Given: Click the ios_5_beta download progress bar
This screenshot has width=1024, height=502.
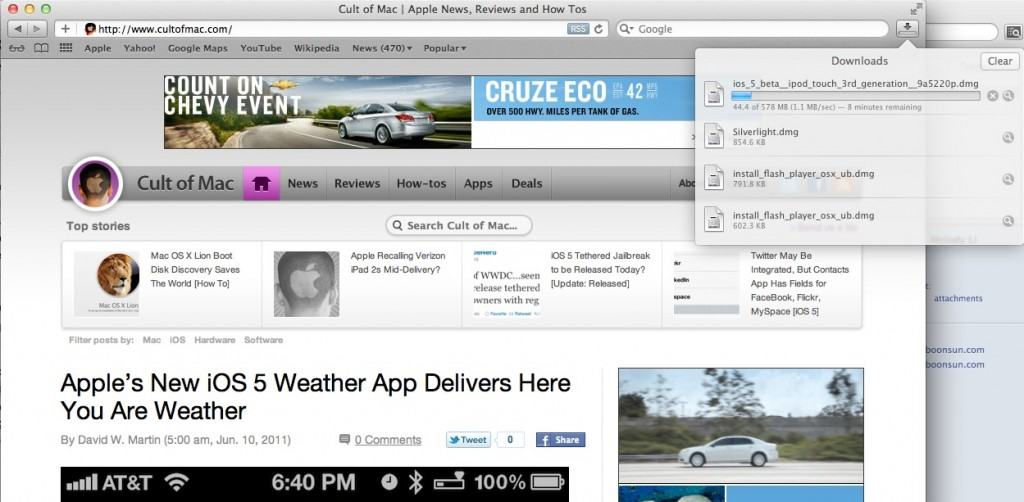Looking at the screenshot, I should pos(856,96).
